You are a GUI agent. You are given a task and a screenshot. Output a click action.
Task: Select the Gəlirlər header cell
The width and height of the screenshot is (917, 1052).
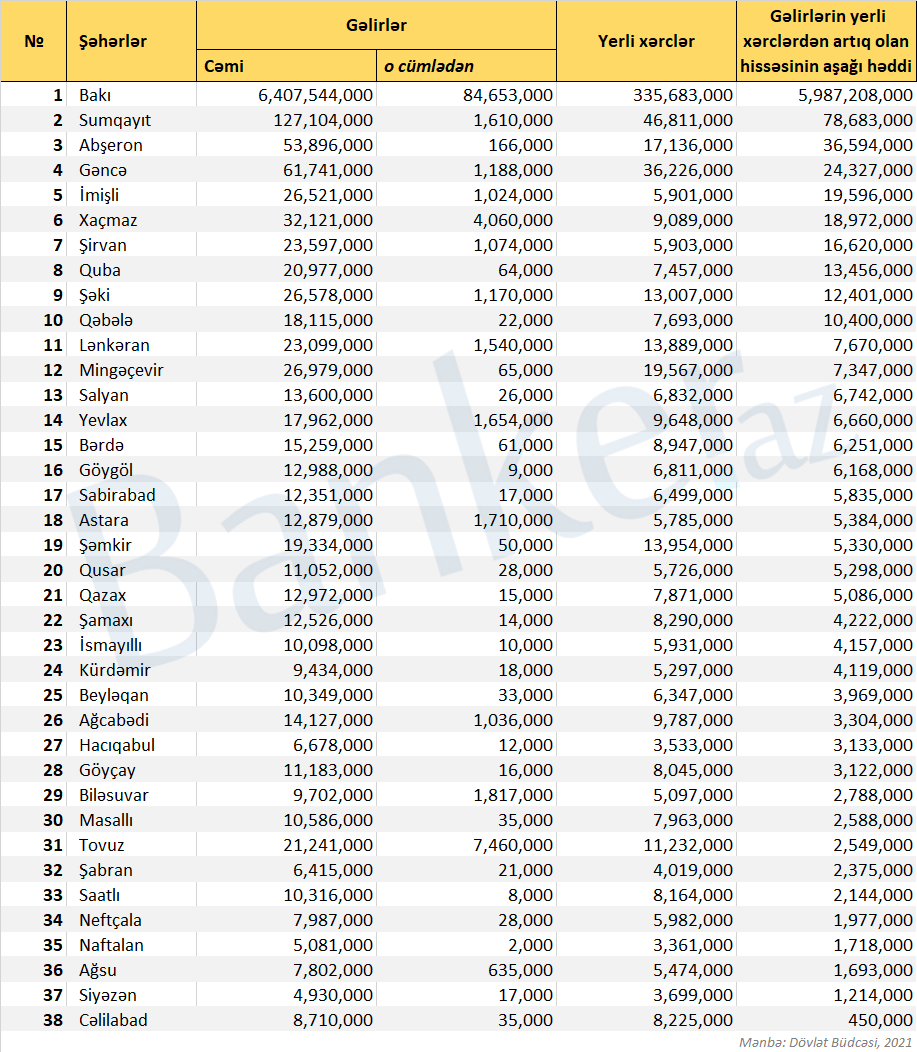376,25
